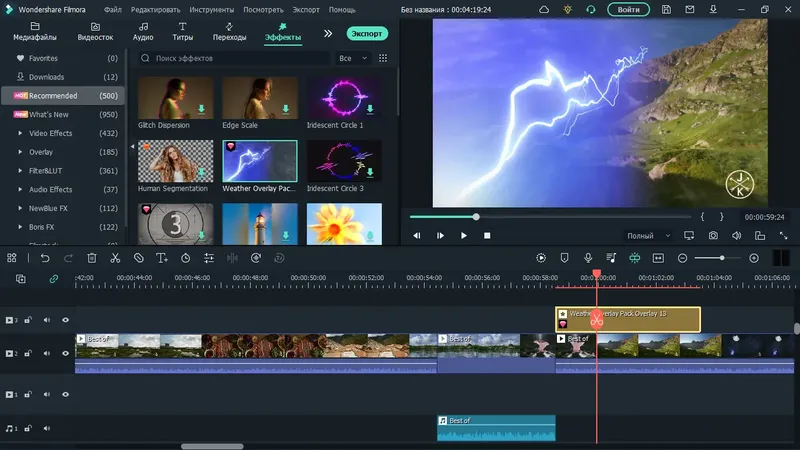Click the preview progress slider handle
Viewport: 800px width, 450px height.
click(x=476, y=217)
